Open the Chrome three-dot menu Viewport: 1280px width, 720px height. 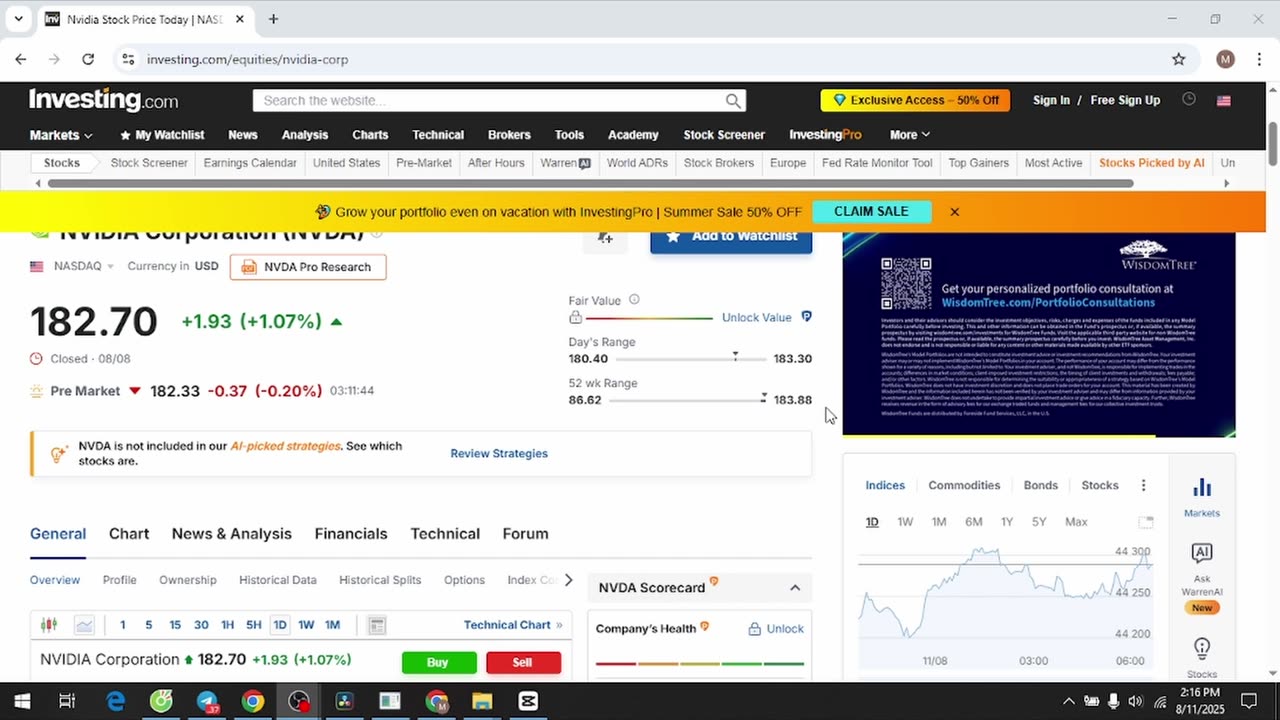pos(1258,59)
